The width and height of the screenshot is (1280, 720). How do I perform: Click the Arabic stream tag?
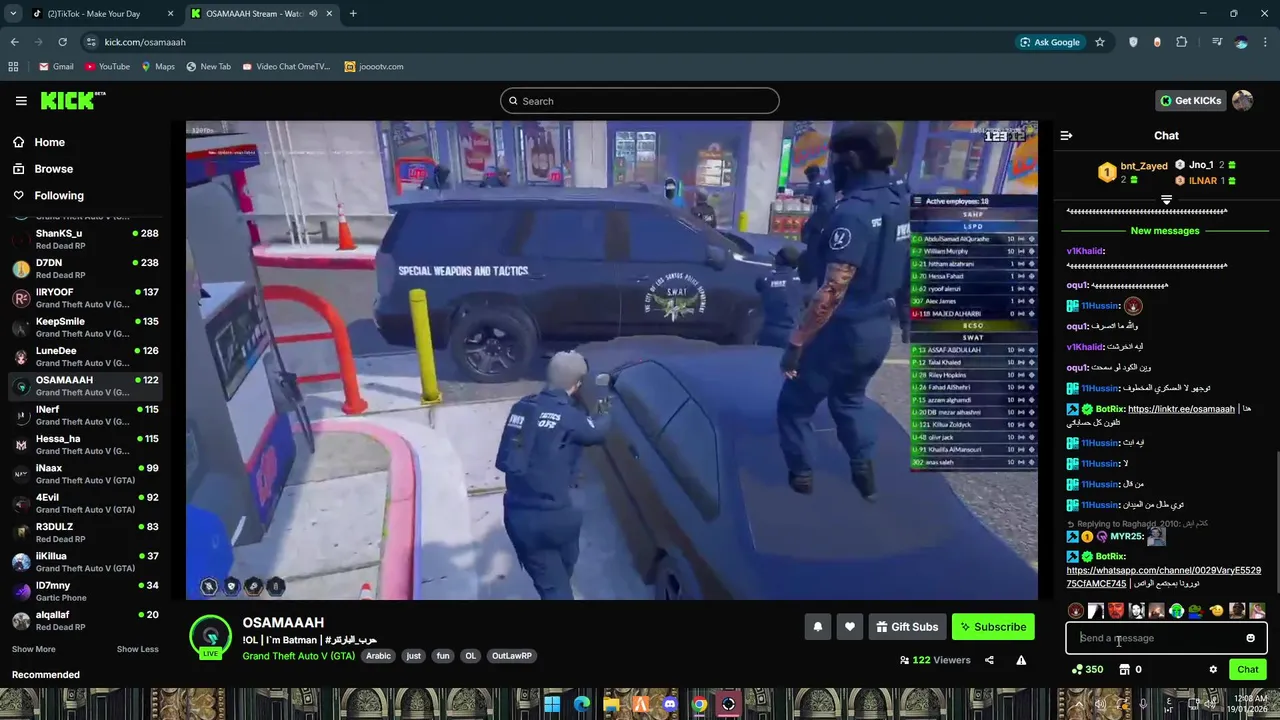[x=378, y=656]
